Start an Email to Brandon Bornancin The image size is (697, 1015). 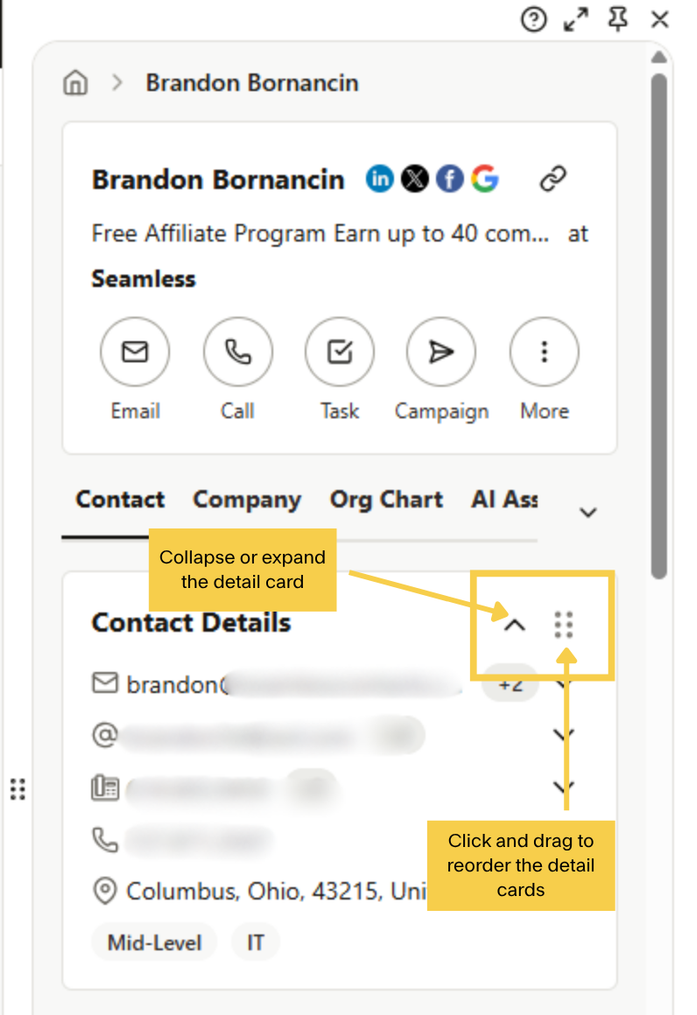click(135, 352)
